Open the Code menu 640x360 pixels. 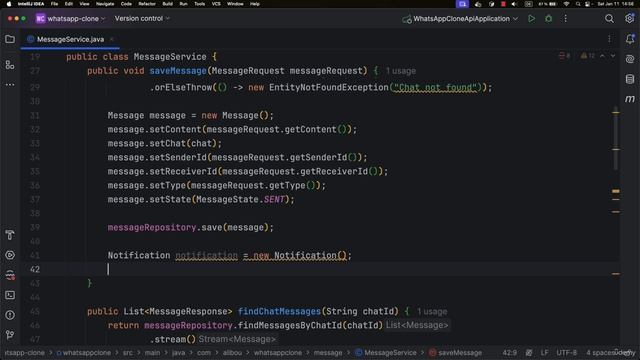[x=126, y=4]
